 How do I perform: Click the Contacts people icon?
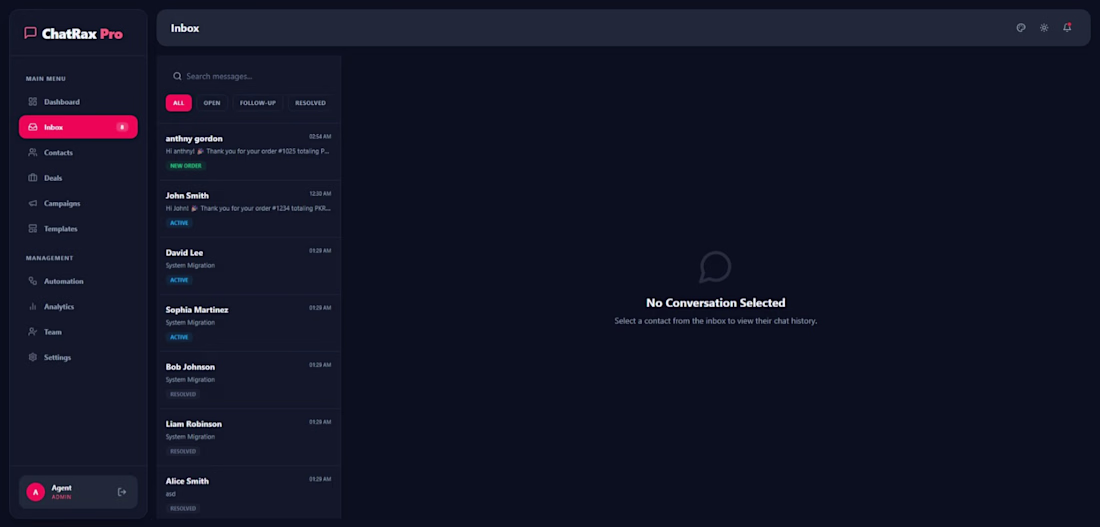click(32, 152)
